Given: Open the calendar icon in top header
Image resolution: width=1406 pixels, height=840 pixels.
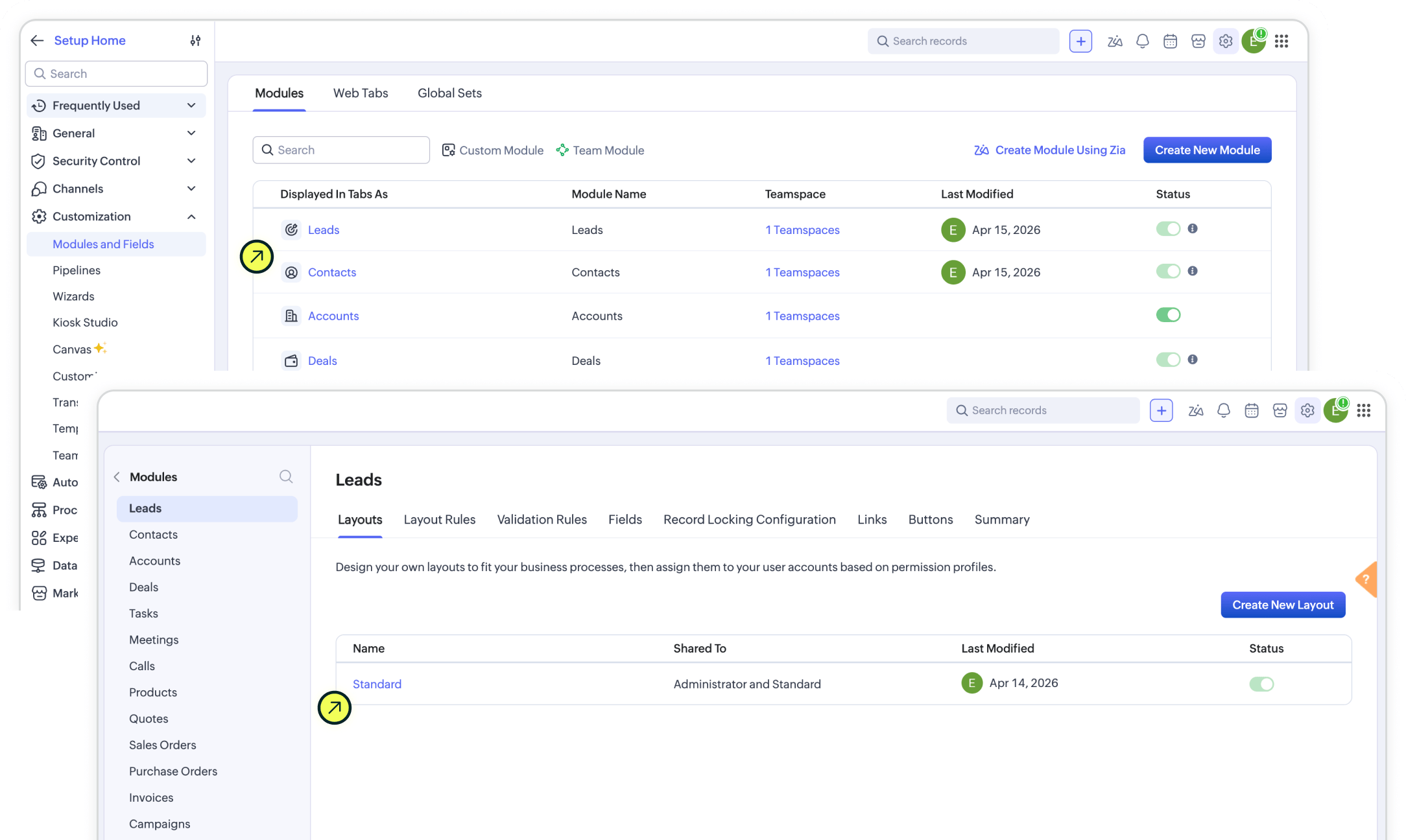Looking at the screenshot, I should coord(1170,41).
